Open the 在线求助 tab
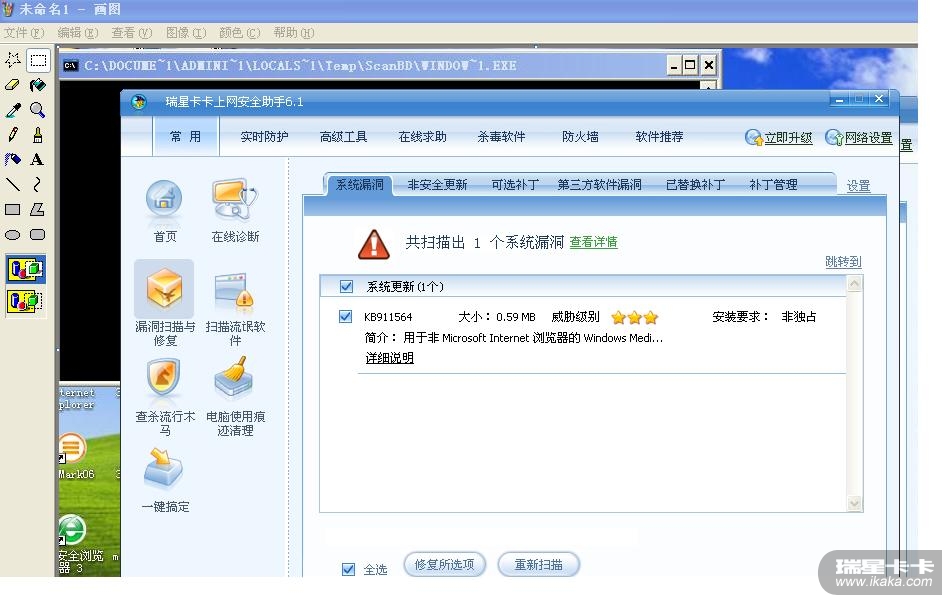952x602 pixels. click(423, 137)
